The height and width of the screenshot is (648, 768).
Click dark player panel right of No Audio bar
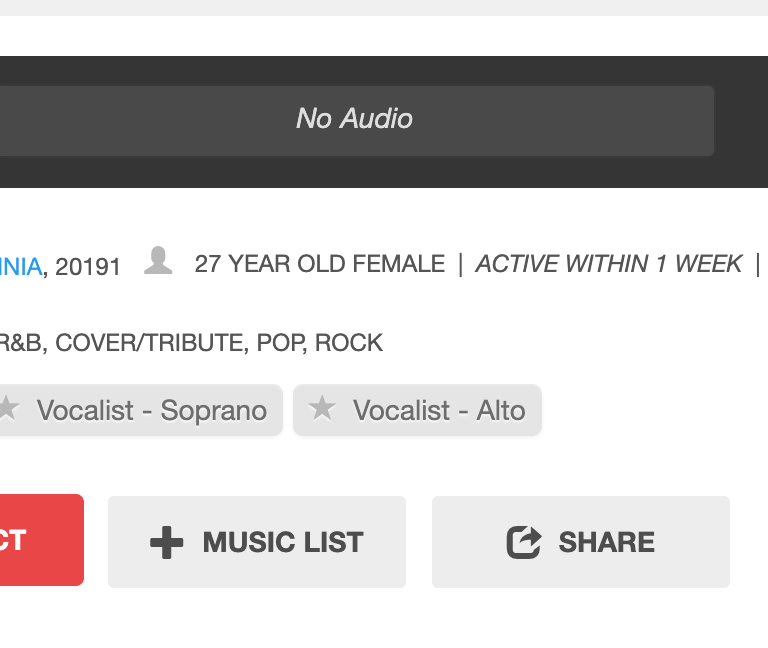coord(741,121)
